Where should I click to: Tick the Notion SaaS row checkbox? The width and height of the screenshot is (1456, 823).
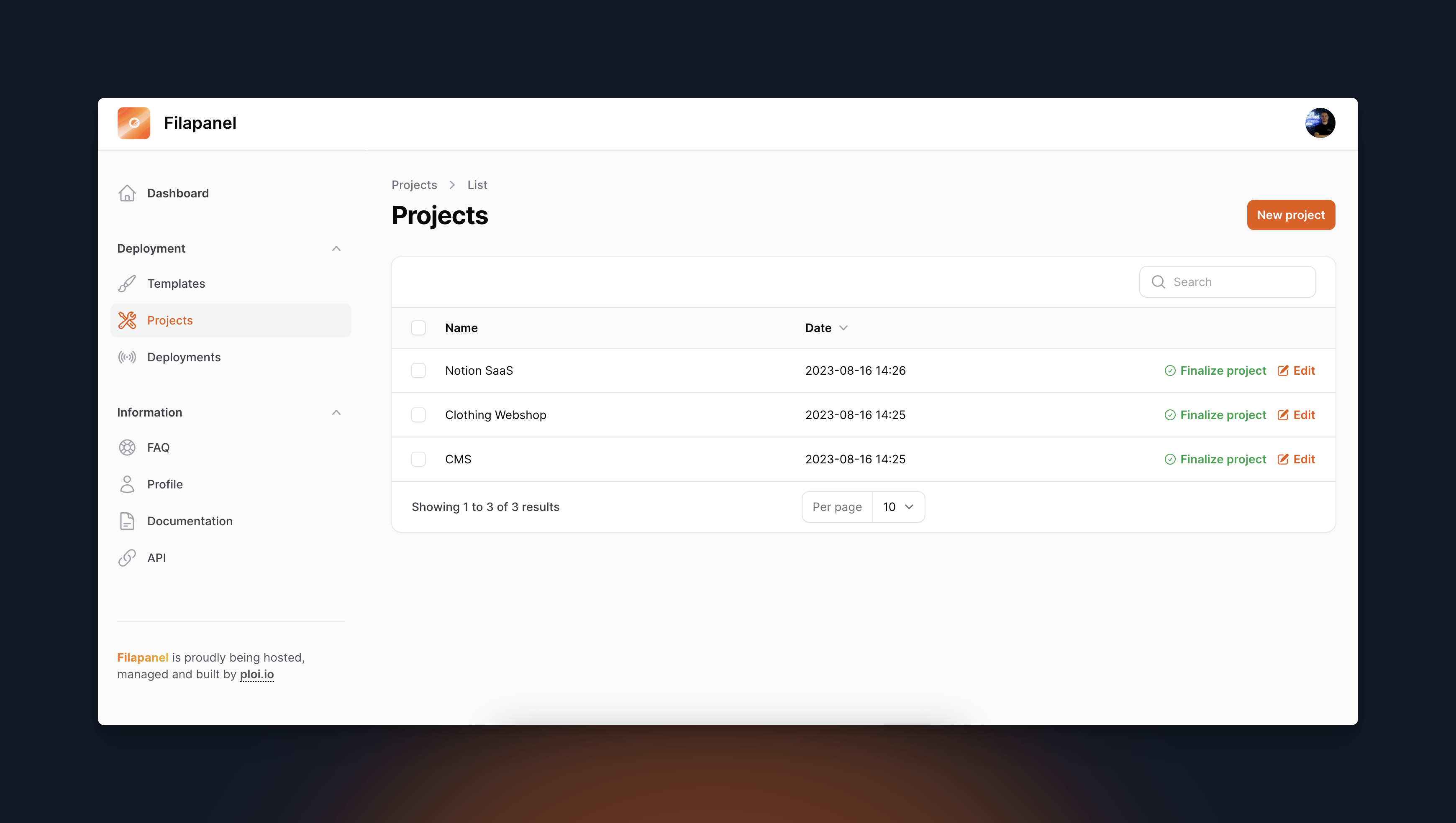pyautogui.click(x=418, y=371)
